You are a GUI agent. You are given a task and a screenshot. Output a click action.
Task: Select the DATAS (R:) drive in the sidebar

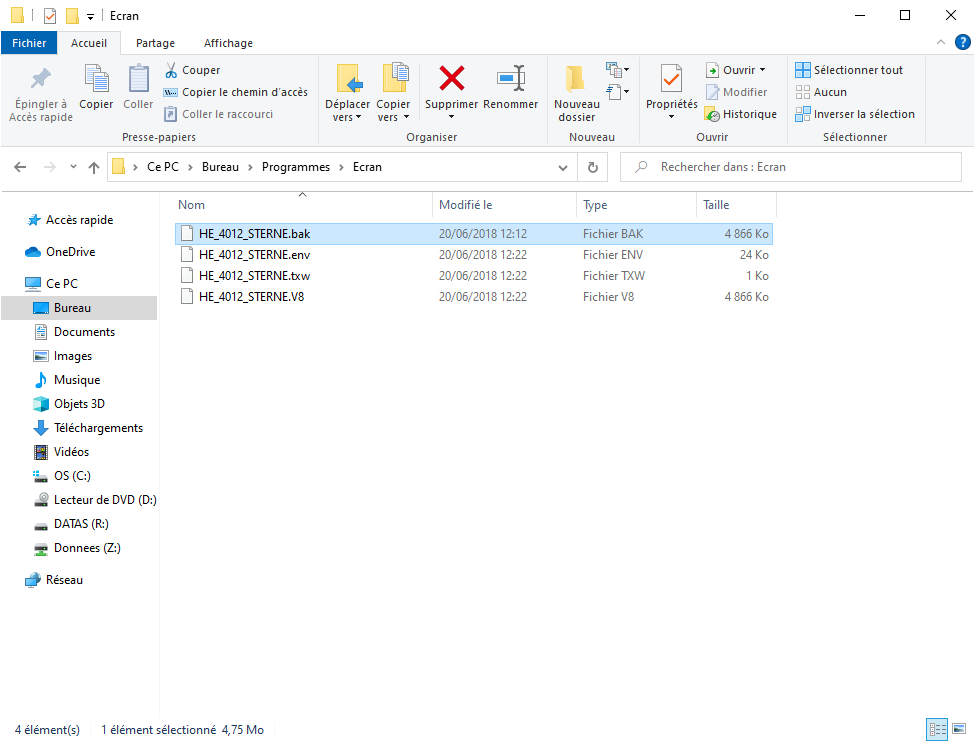tap(80, 524)
